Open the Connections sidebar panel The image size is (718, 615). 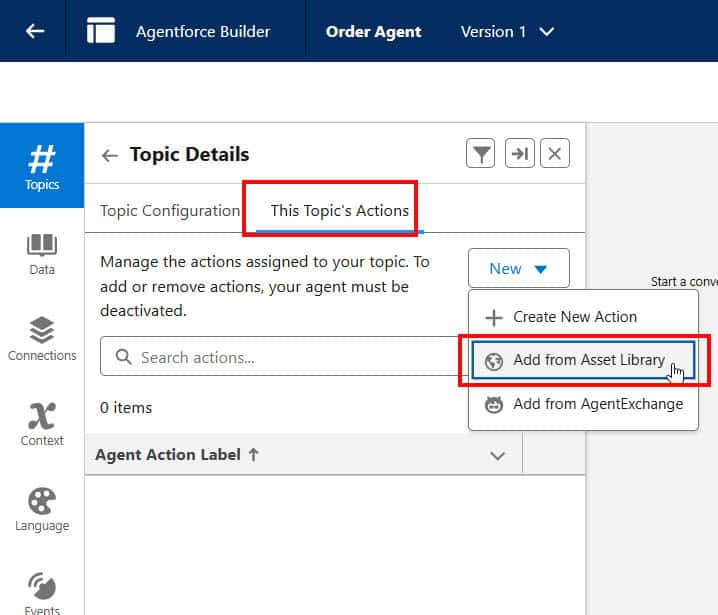click(x=42, y=339)
